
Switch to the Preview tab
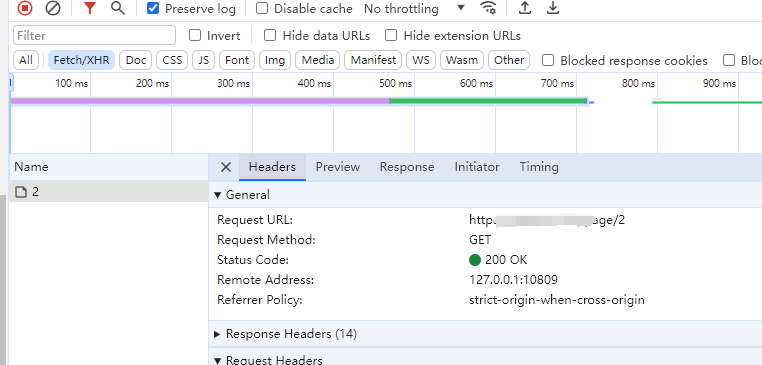[x=338, y=167]
